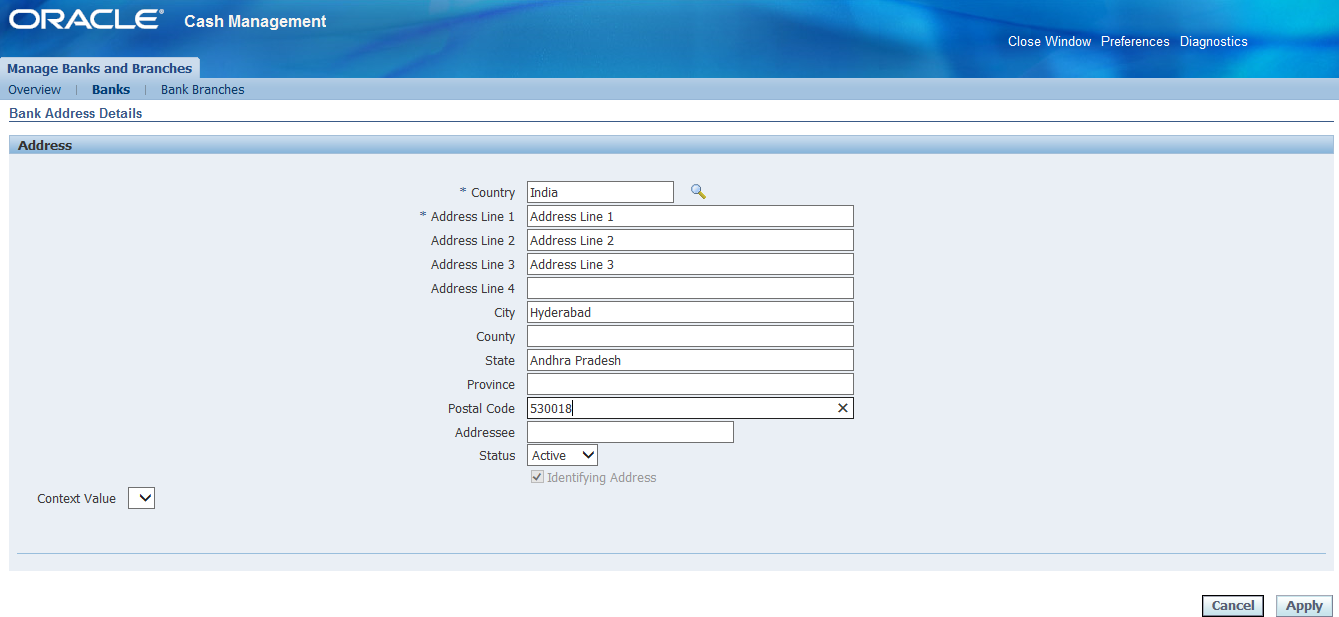
Task: Click the Country search magnifier icon
Action: coord(698,192)
